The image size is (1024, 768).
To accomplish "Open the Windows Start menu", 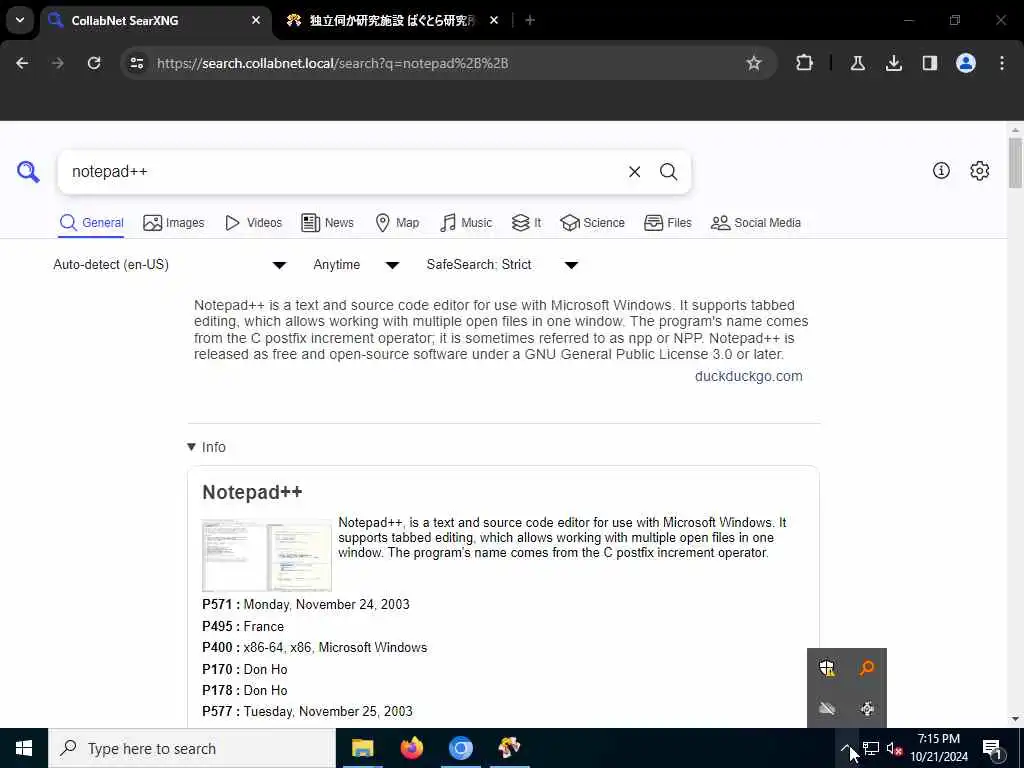I will click(24, 748).
